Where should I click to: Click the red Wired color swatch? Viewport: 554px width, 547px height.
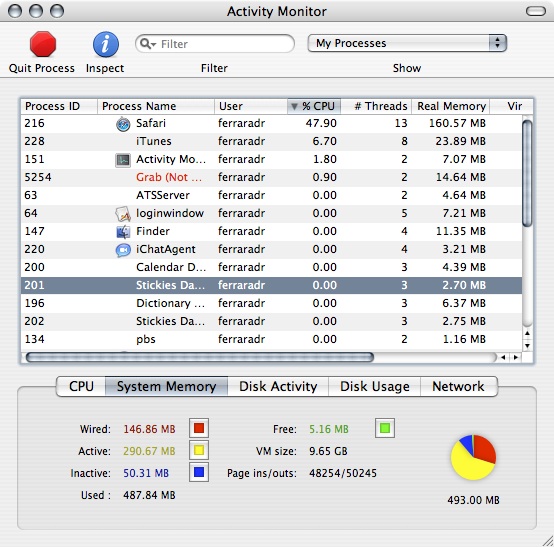pyautogui.click(x=199, y=428)
